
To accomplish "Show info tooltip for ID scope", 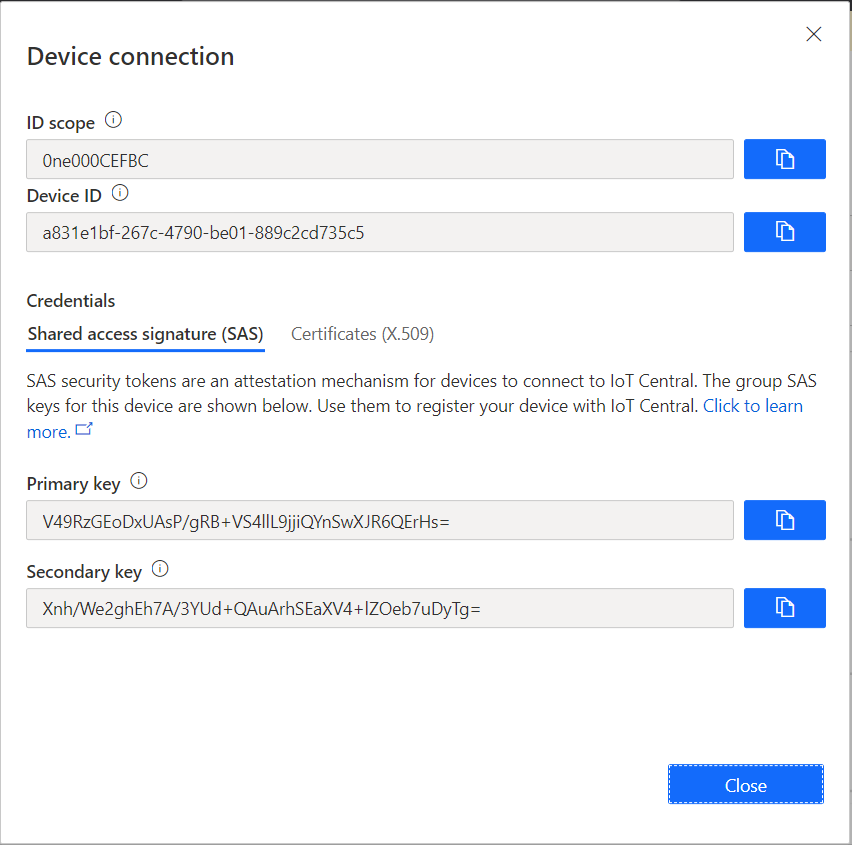I will click(x=113, y=121).
